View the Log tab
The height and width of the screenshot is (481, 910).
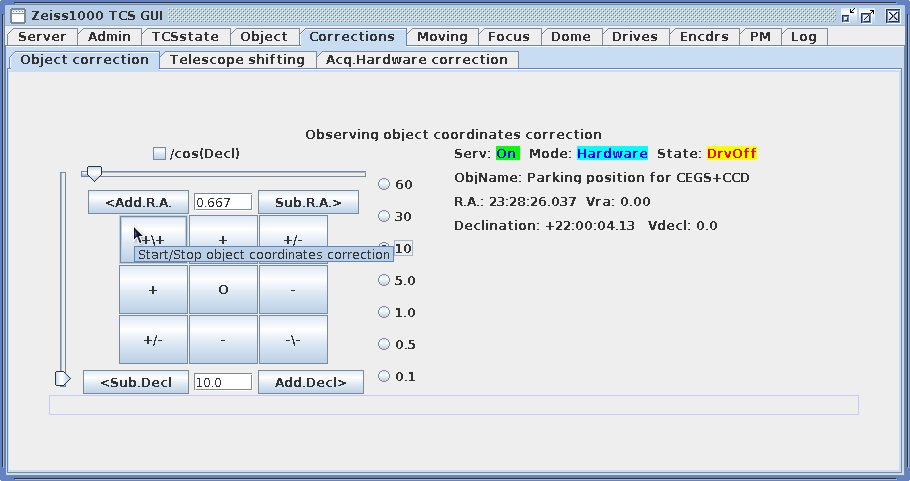click(x=804, y=37)
